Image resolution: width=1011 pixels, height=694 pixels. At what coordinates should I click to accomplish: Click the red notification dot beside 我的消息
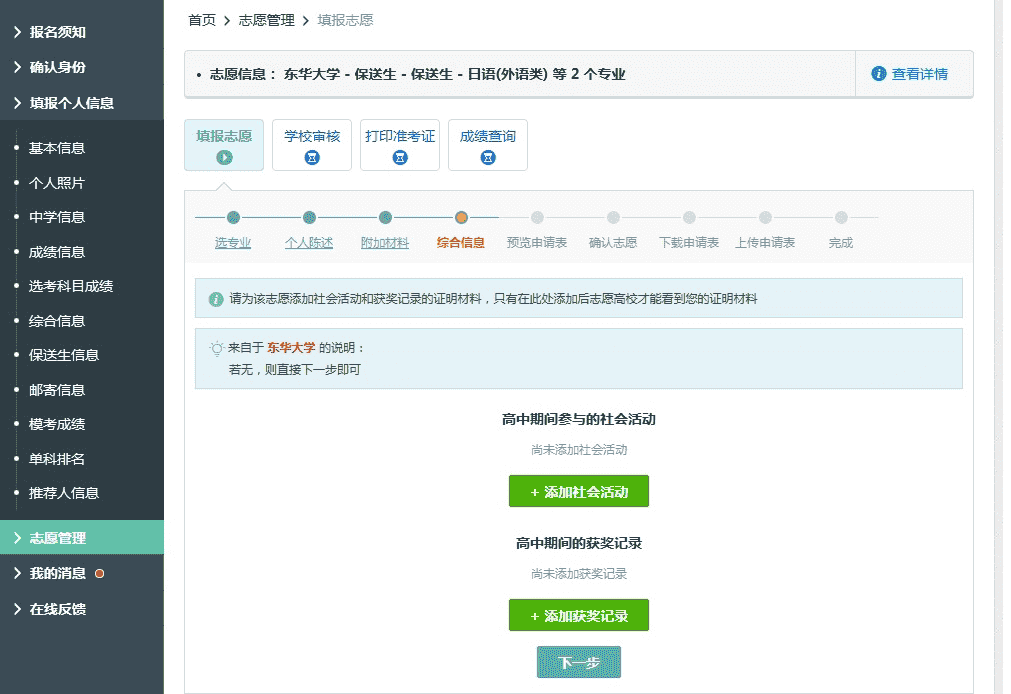99,574
